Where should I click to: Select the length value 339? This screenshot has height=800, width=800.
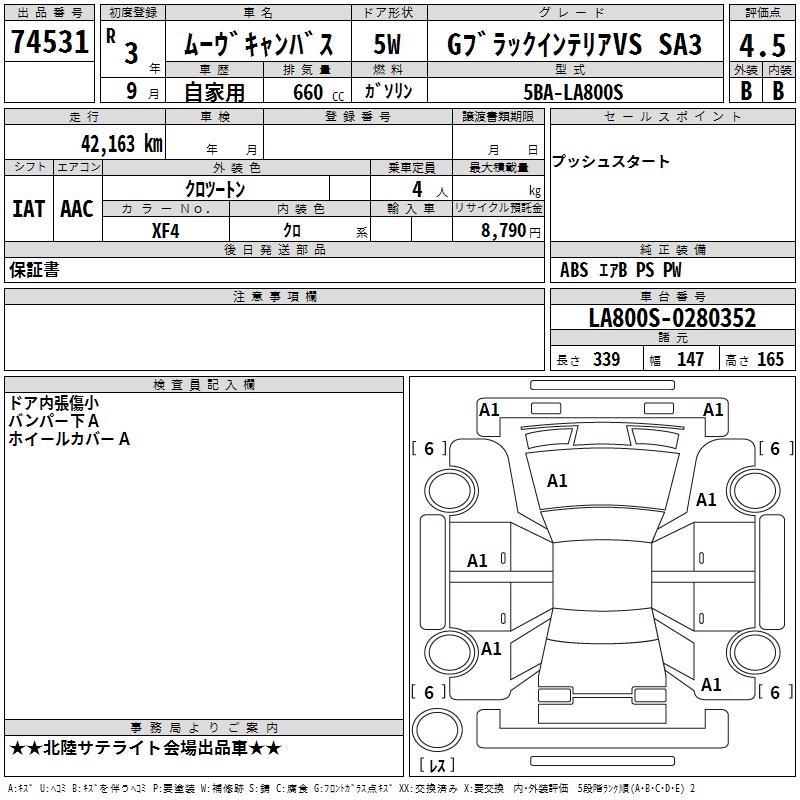tap(606, 360)
